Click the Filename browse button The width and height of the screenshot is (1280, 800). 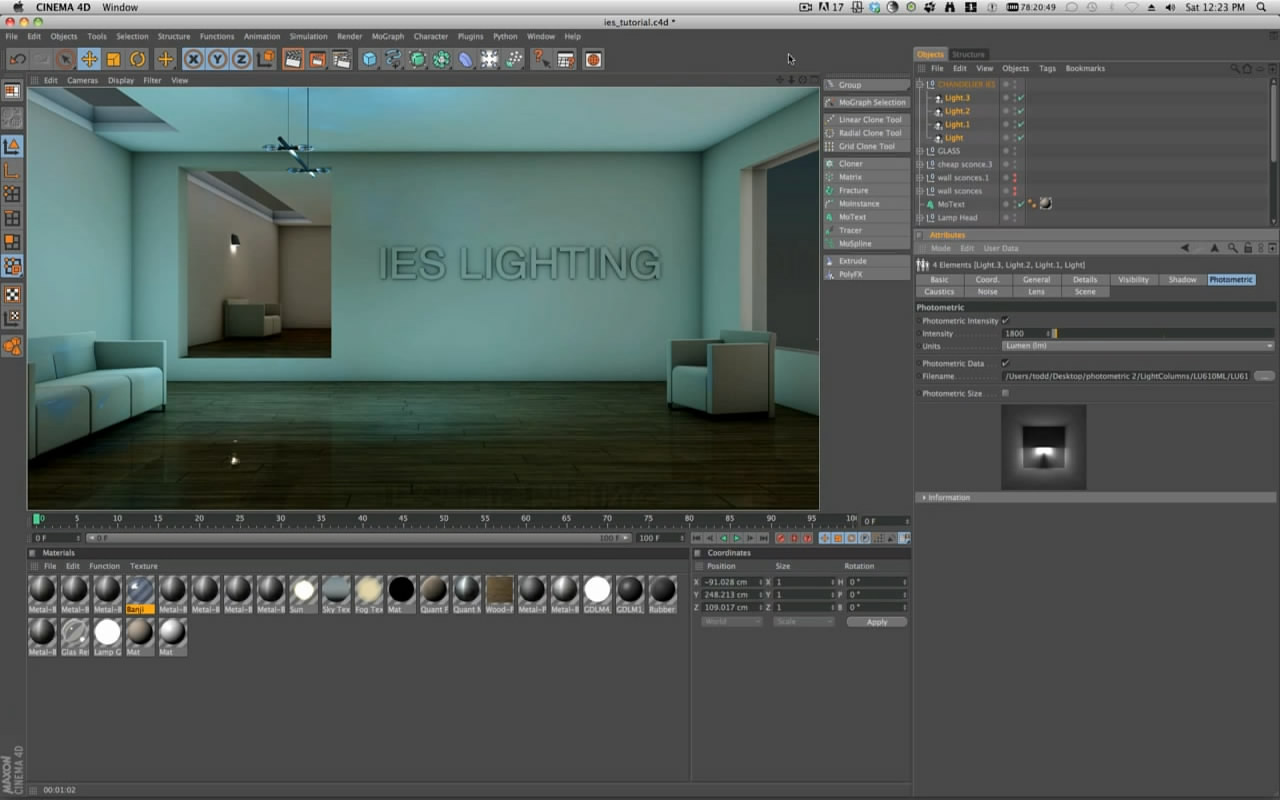[x=1264, y=376]
